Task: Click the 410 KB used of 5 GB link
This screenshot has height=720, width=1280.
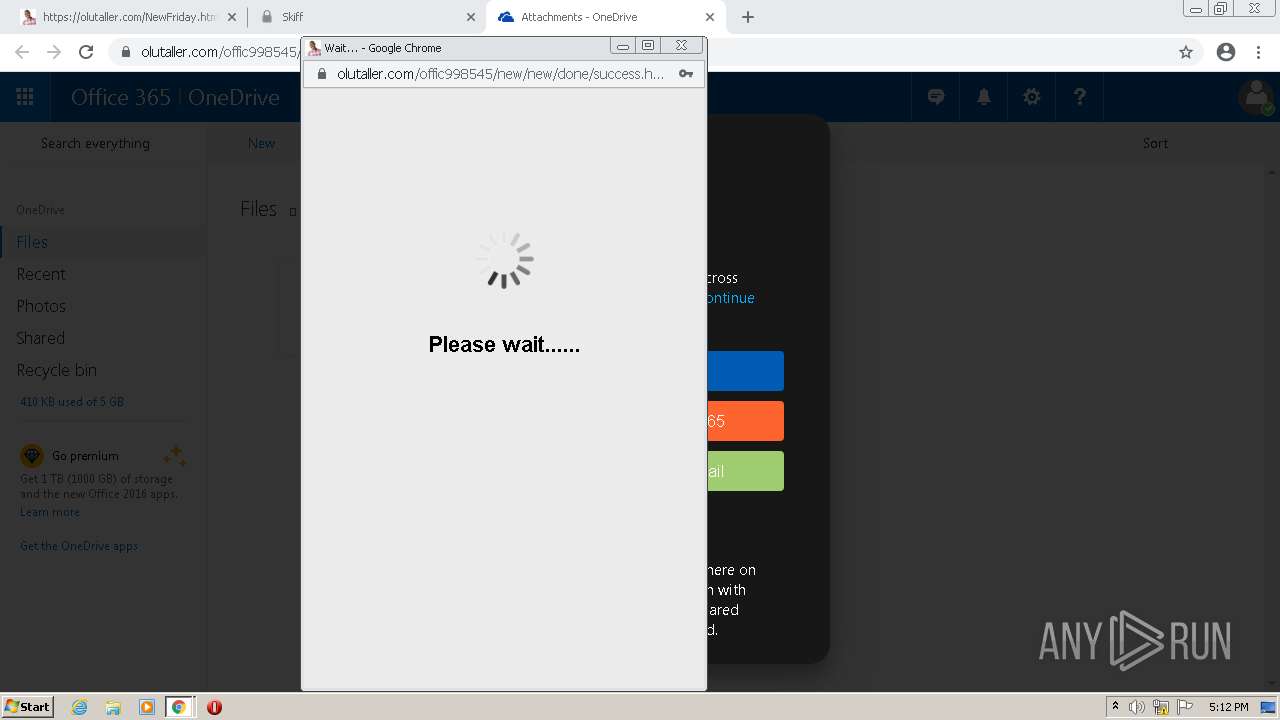Action: tap(72, 402)
